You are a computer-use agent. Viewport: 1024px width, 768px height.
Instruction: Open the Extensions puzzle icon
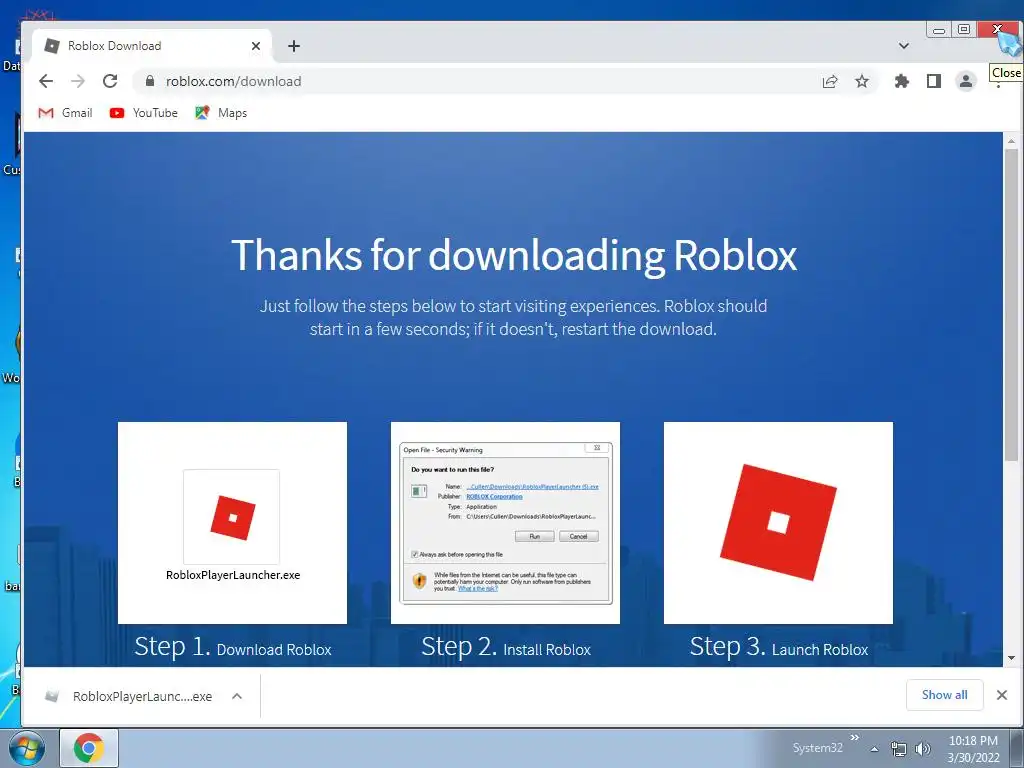pyautogui.click(x=902, y=81)
